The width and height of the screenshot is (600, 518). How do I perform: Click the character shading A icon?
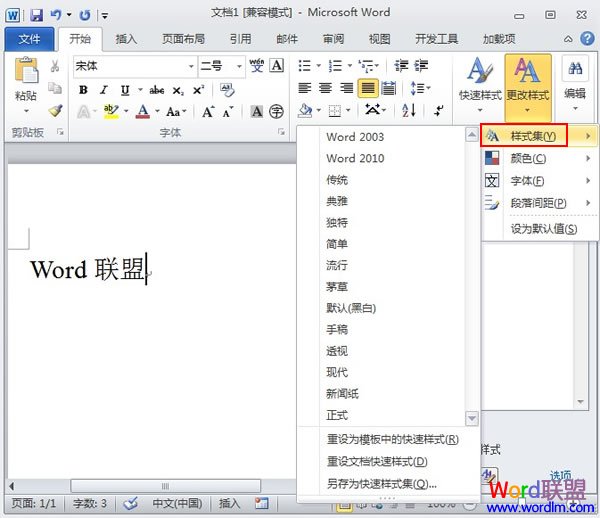pyautogui.click(x=256, y=112)
